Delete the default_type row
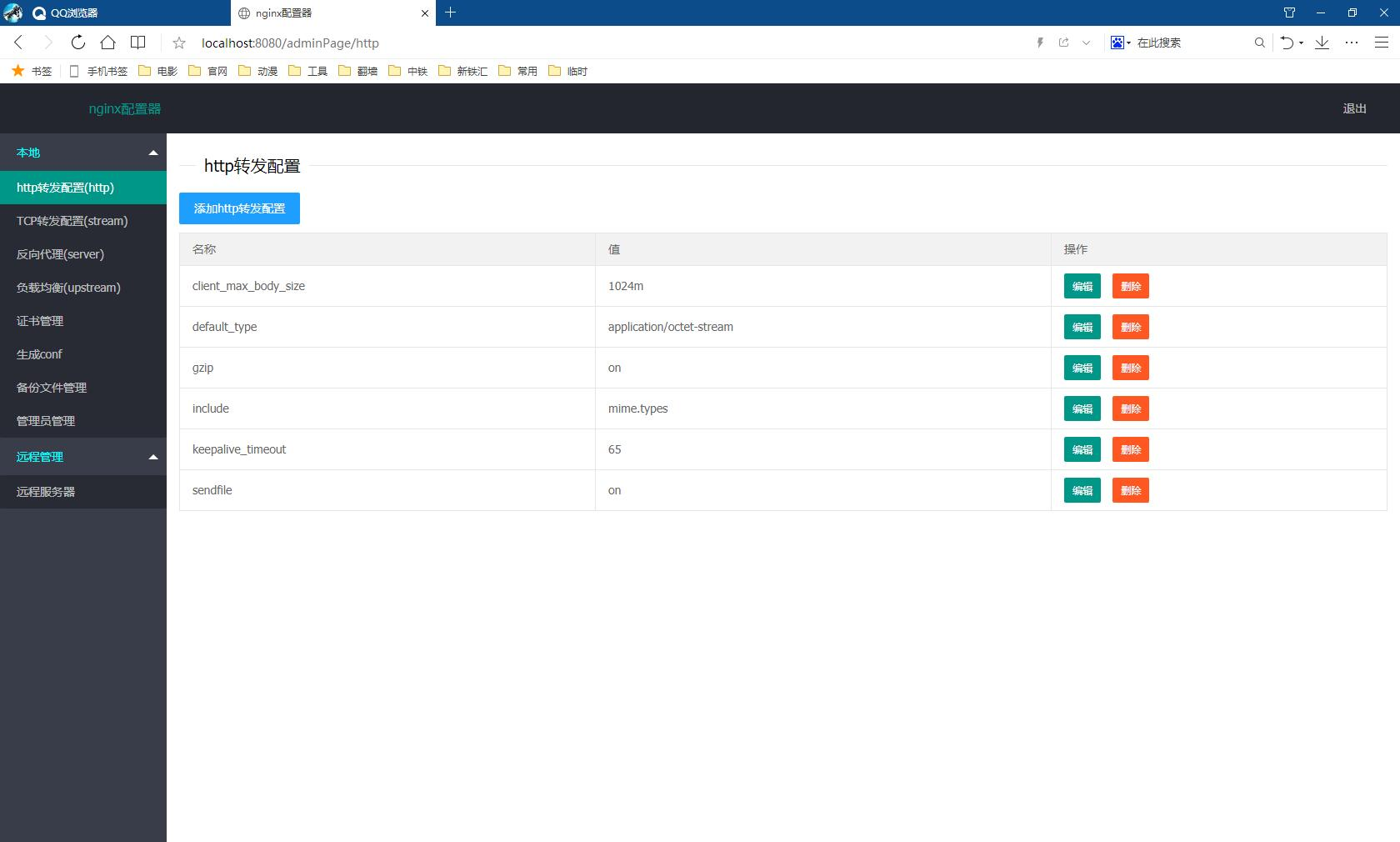This screenshot has width=1400, height=842. point(1130,327)
